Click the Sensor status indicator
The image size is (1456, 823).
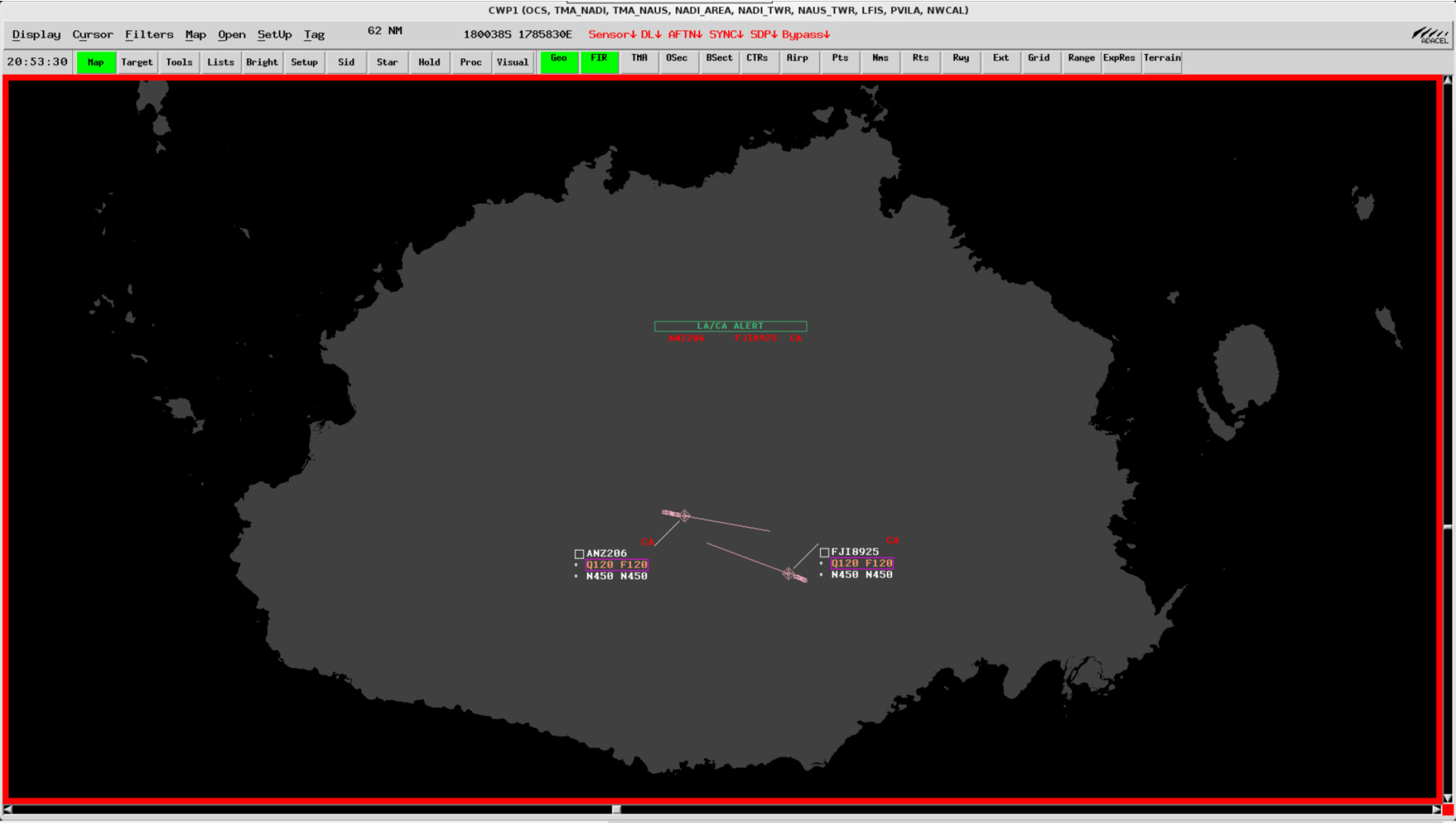pyautogui.click(x=612, y=34)
